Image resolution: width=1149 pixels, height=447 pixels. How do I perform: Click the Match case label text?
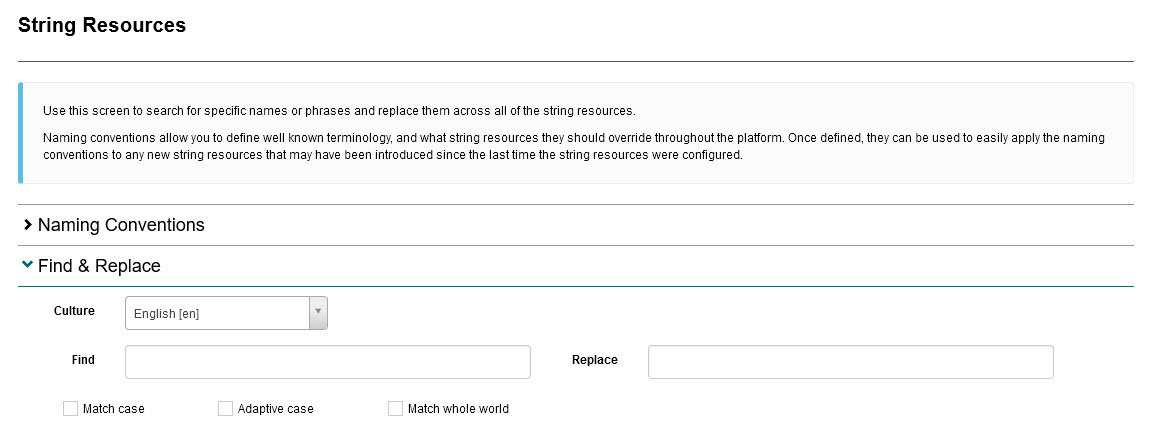tap(114, 409)
